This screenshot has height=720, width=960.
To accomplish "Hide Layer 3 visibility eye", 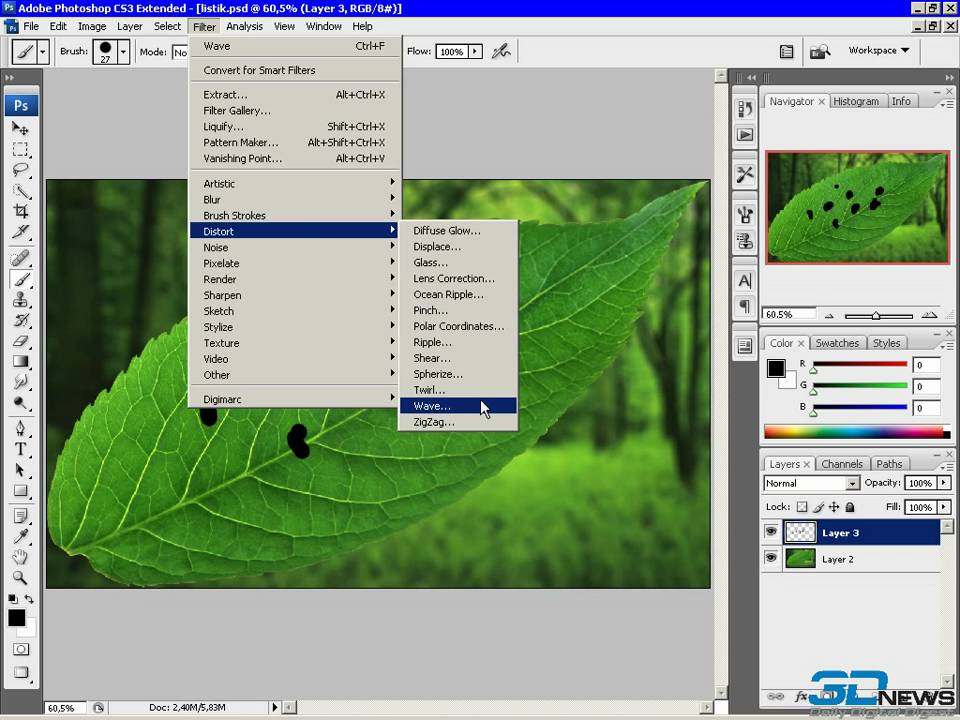I will pyautogui.click(x=771, y=531).
